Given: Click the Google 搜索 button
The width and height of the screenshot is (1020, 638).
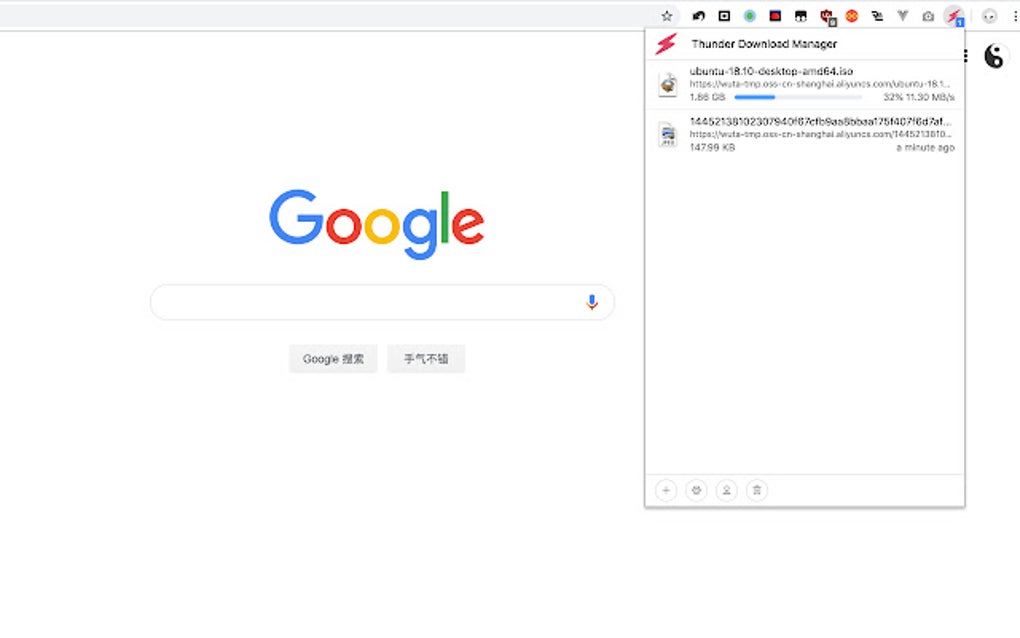Looking at the screenshot, I should point(332,358).
